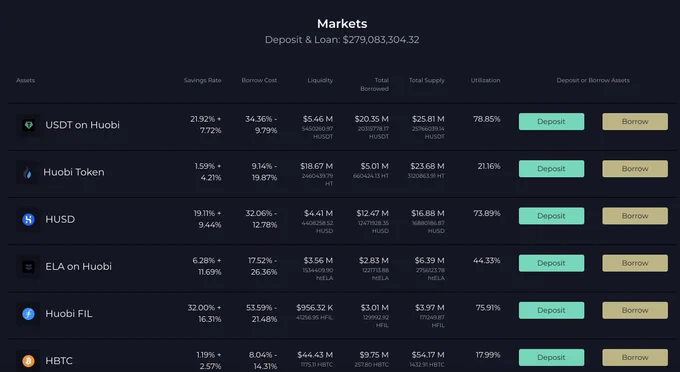The width and height of the screenshot is (680, 372).
Task: Click the ELA on Huobi icon
Action: [x=29, y=267]
